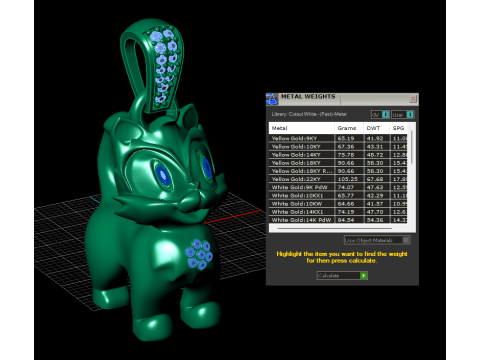480x360 pixels.
Task: Click the vertical scrollbar of metals table
Action: (x=412, y=147)
